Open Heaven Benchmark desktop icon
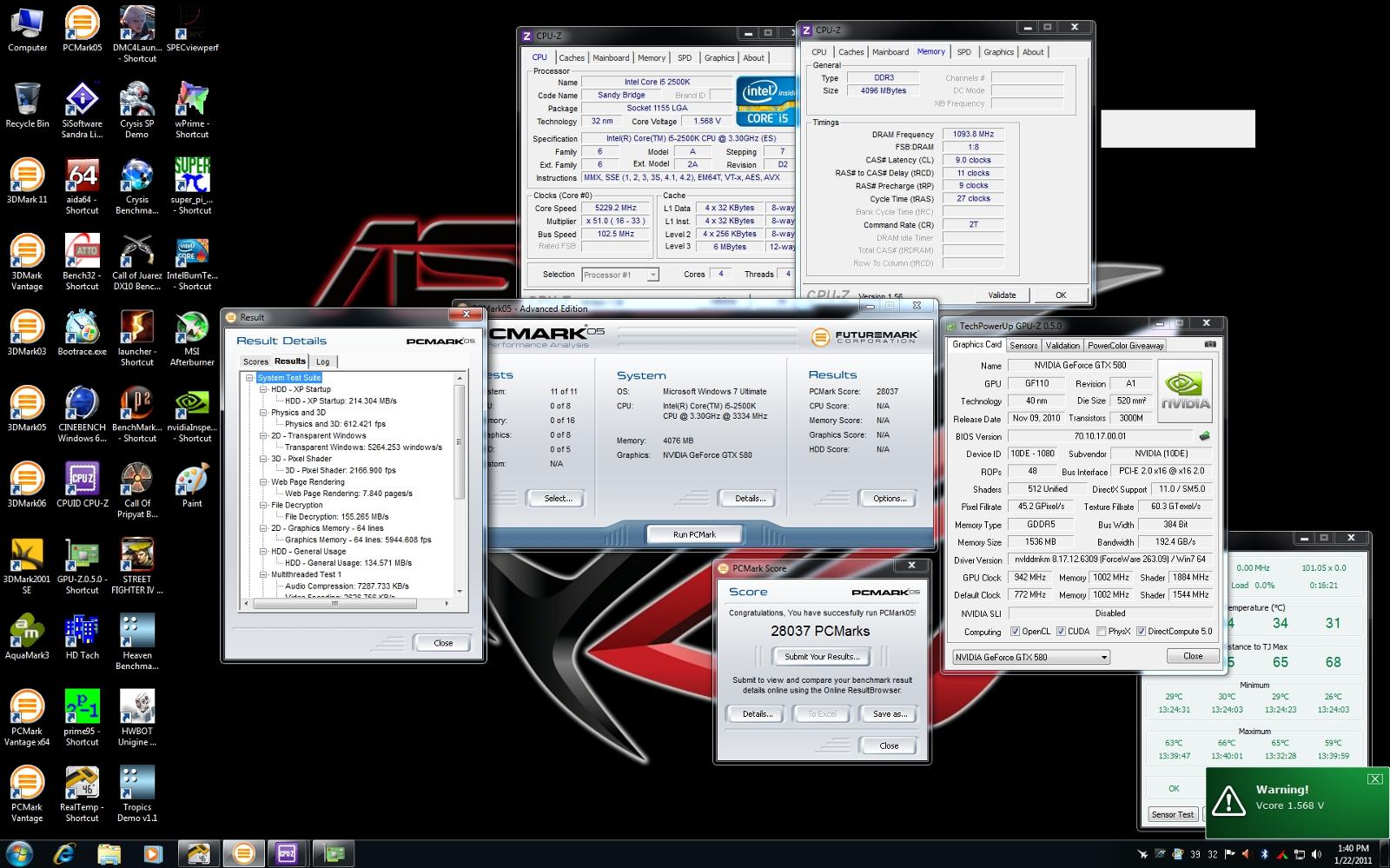The width and height of the screenshot is (1390, 868). click(x=136, y=641)
